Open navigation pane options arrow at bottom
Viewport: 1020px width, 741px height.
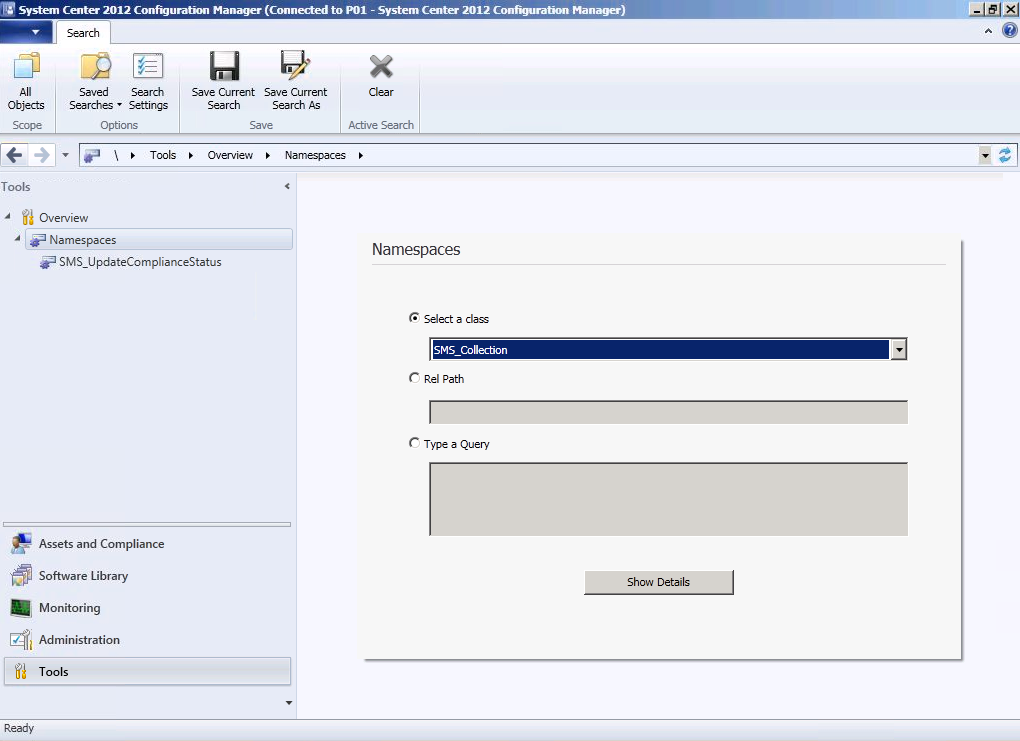click(x=289, y=703)
